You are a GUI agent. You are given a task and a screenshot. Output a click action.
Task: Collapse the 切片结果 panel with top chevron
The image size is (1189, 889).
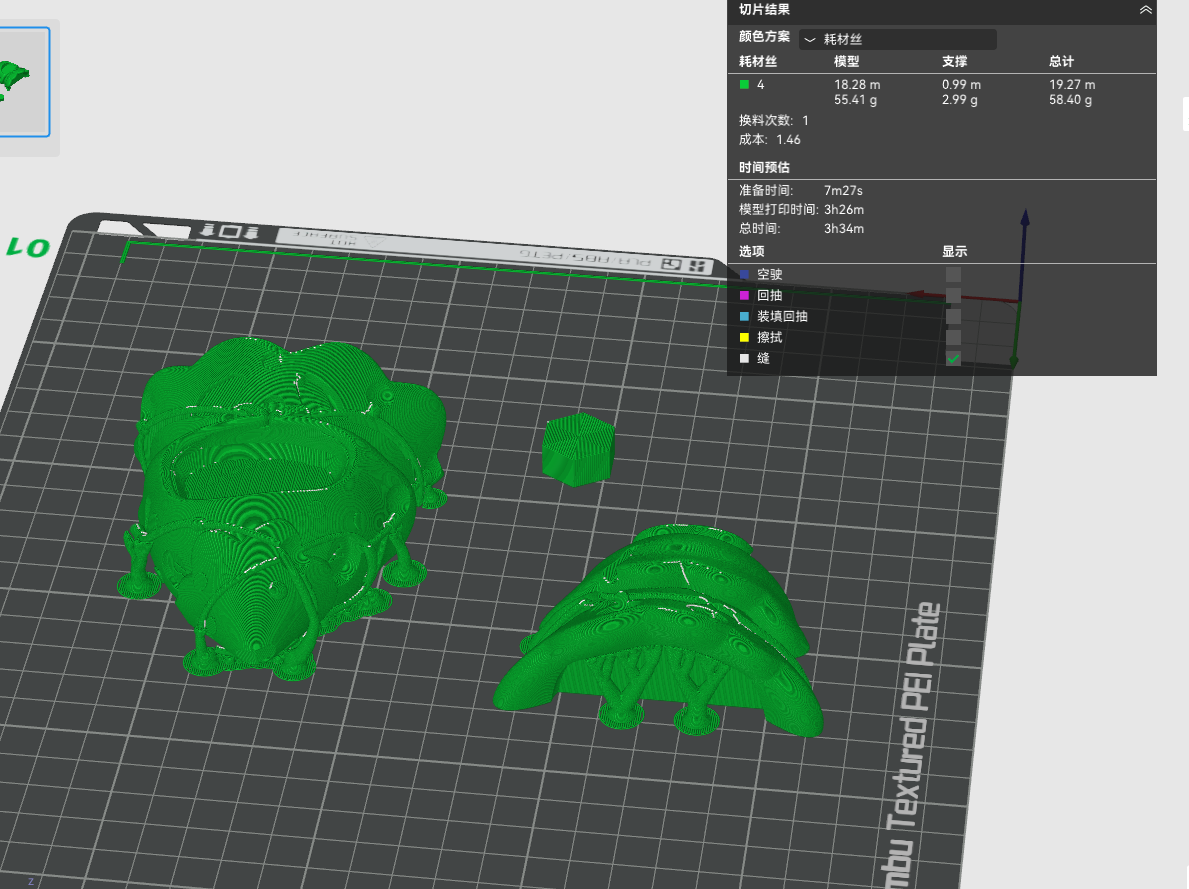point(1145,10)
